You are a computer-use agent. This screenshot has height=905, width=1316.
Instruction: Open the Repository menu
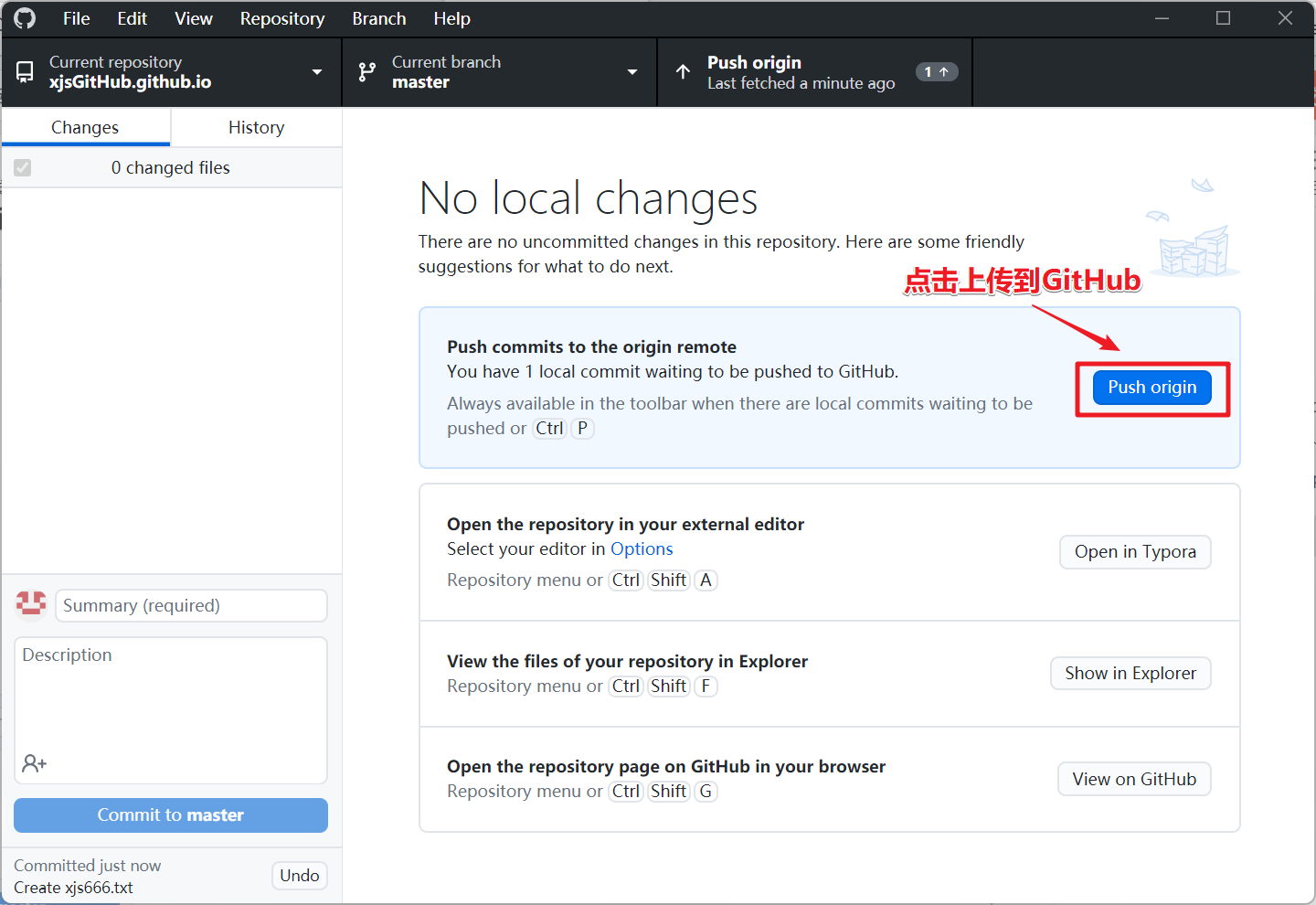coord(281,18)
